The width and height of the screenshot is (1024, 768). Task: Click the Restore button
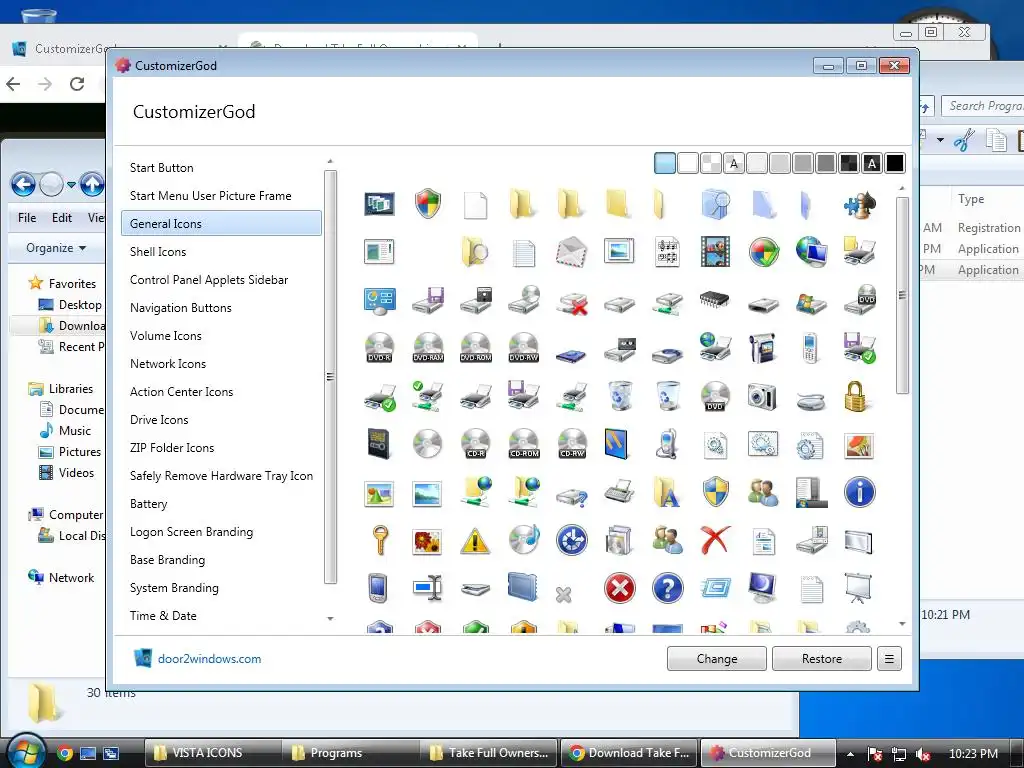tap(822, 659)
